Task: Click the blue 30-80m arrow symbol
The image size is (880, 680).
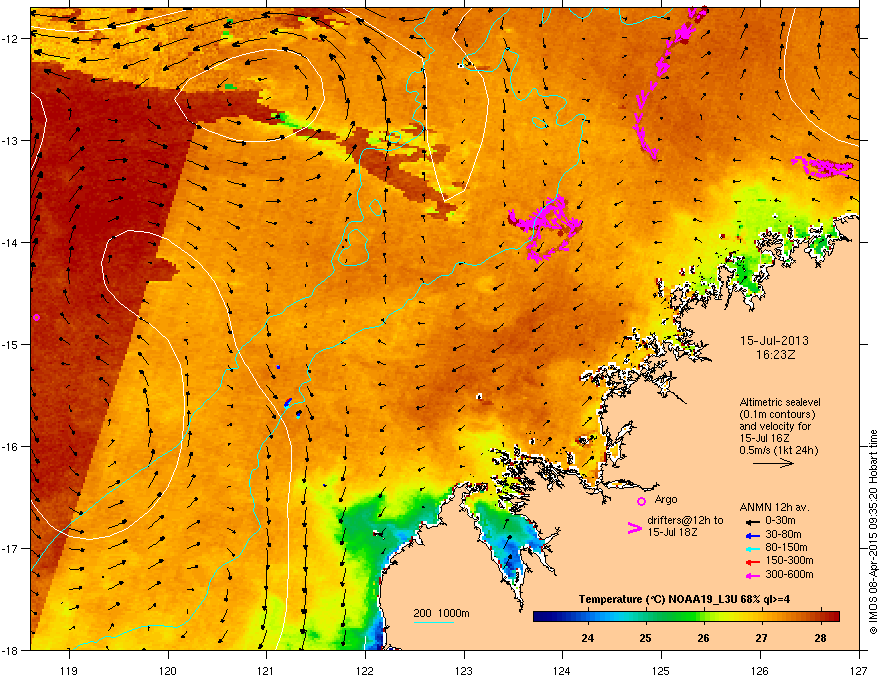Action: tap(752, 535)
